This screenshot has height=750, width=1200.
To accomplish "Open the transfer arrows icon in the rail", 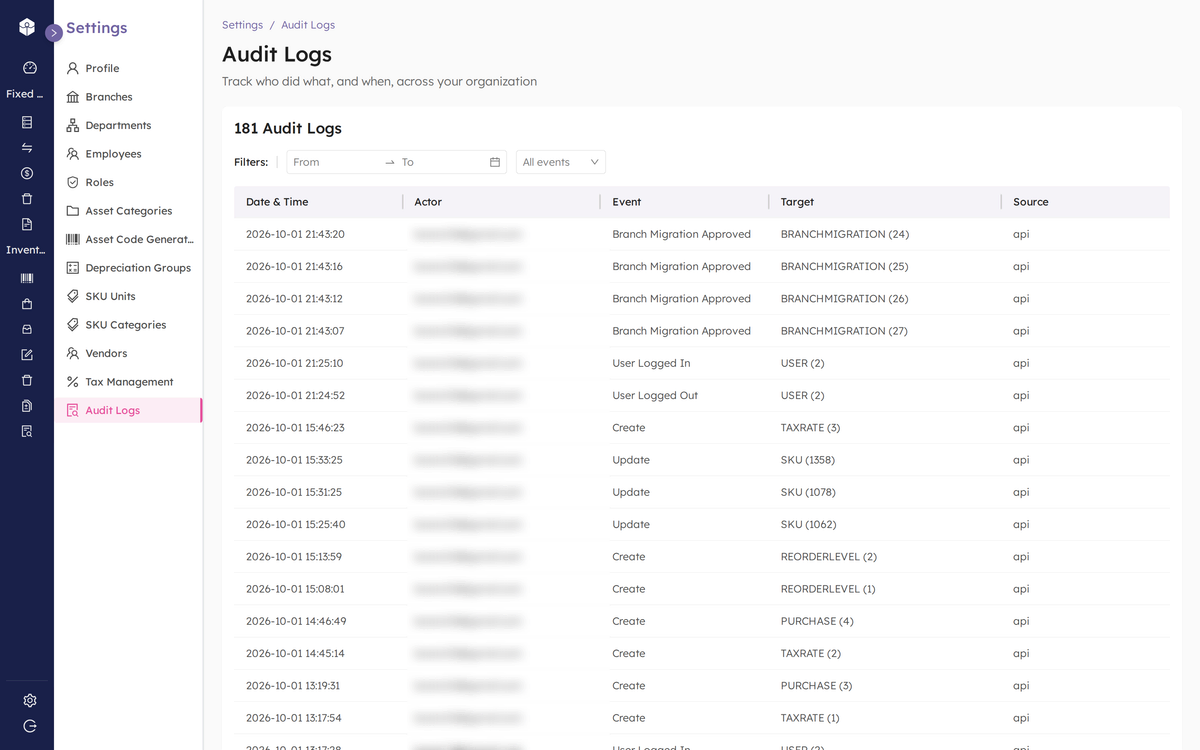I will [27, 147].
